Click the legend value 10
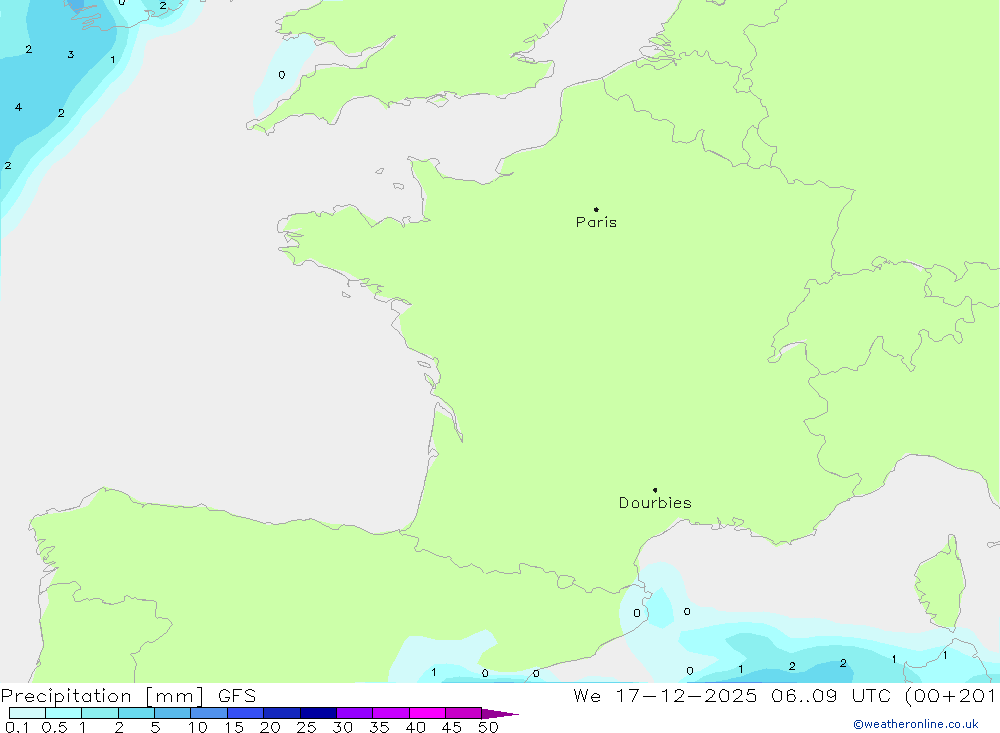 (198, 727)
